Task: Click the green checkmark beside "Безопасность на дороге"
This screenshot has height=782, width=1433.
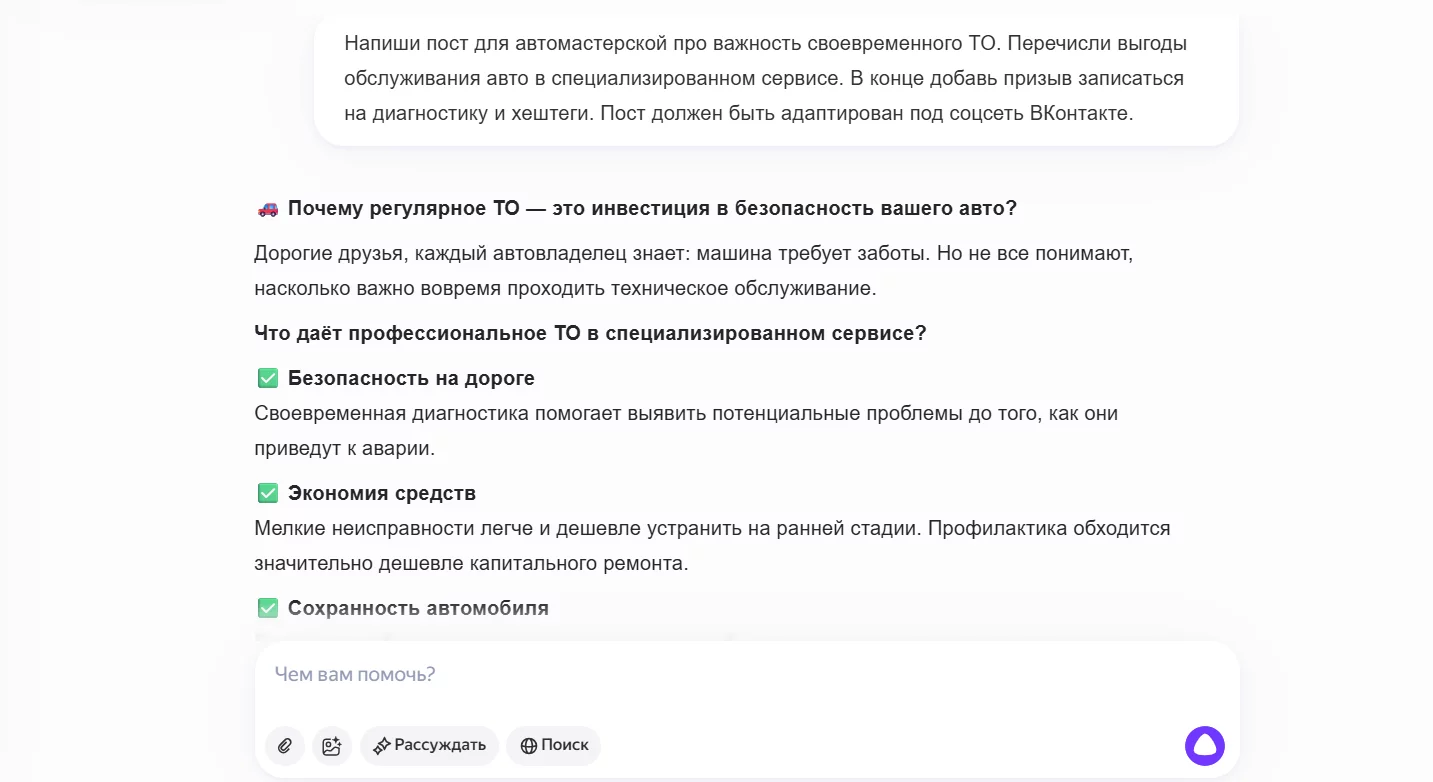Action: 267,378
